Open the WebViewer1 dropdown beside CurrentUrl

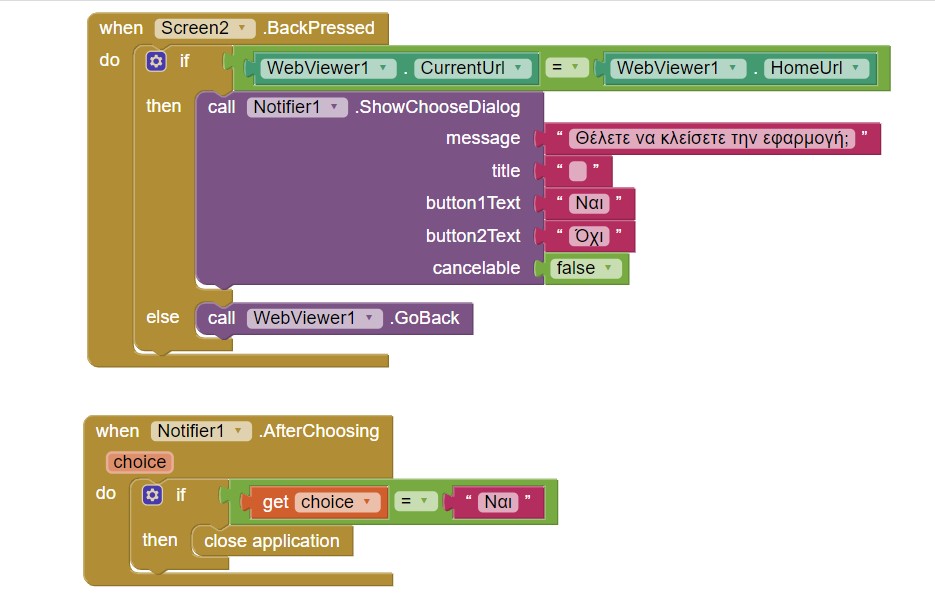pyautogui.click(x=382, y=69)
